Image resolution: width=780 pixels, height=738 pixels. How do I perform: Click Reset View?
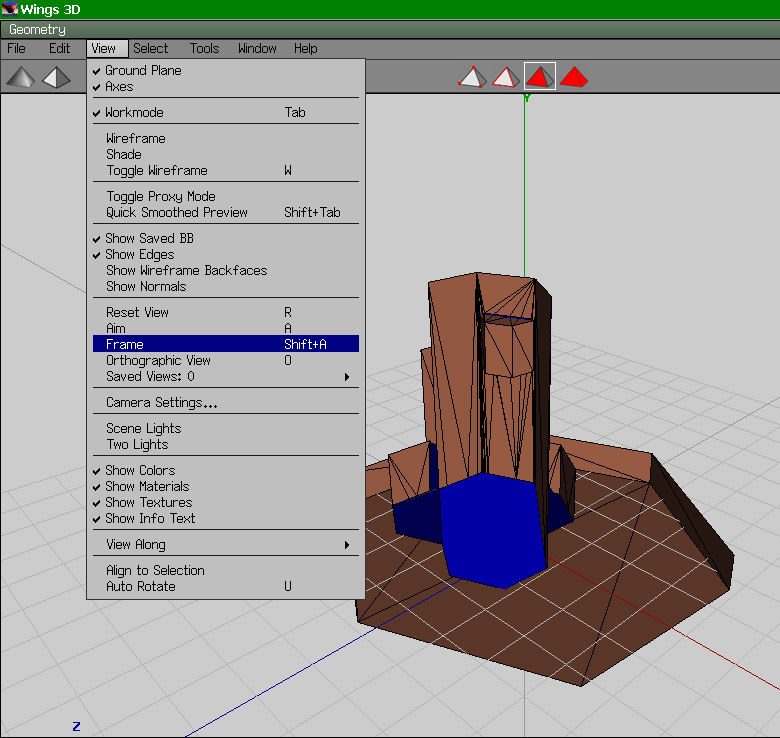coord(137,313)
